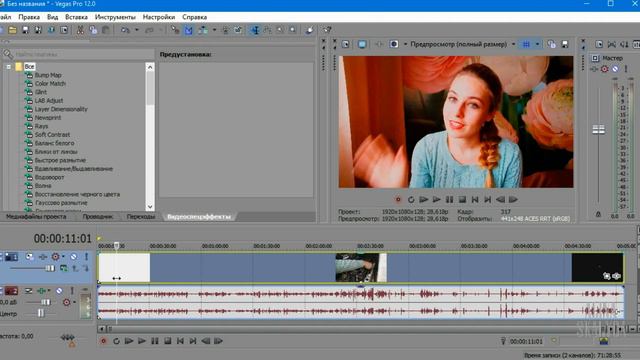640x360 pixels.
Task: Click the Master fader in mixer
Action: tap(598, 130)
